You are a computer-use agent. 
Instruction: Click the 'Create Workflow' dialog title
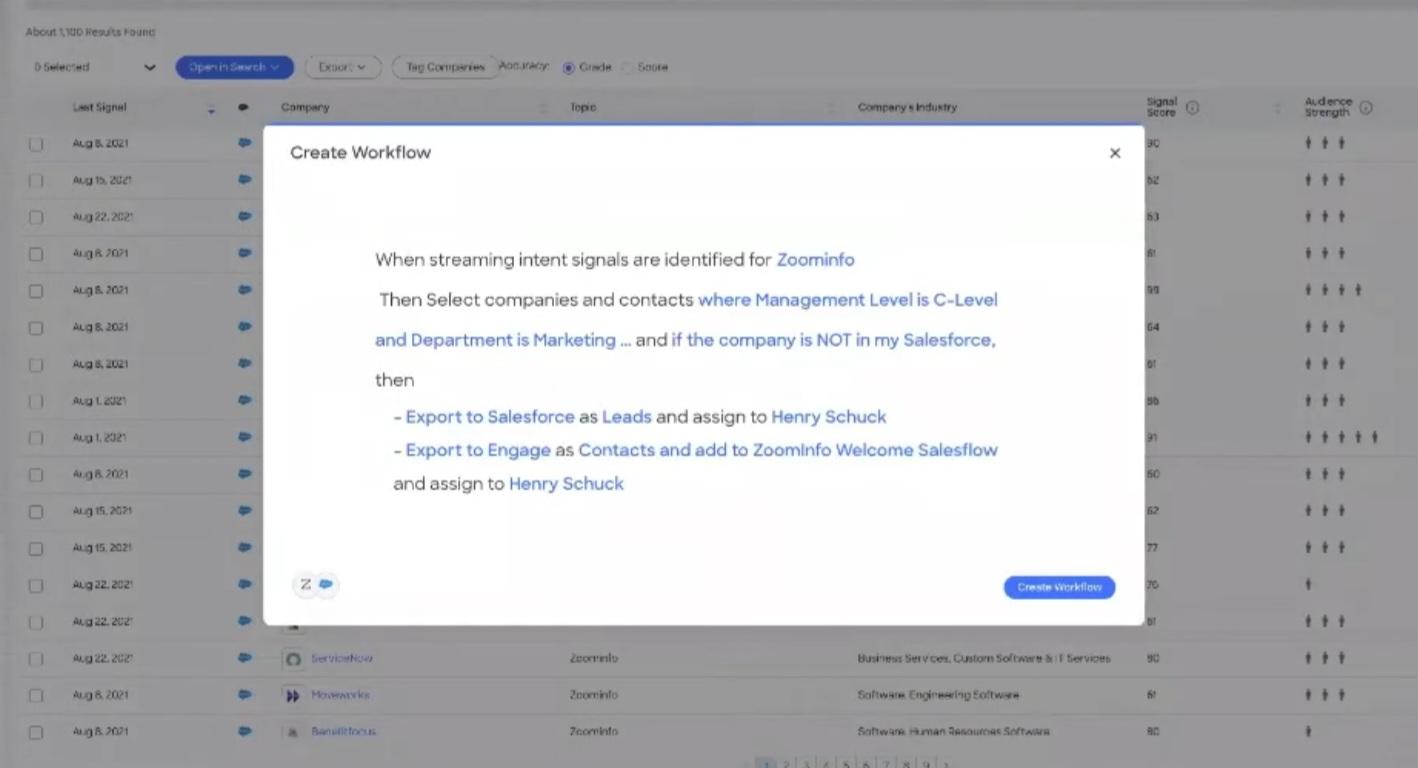coord(361,153)
